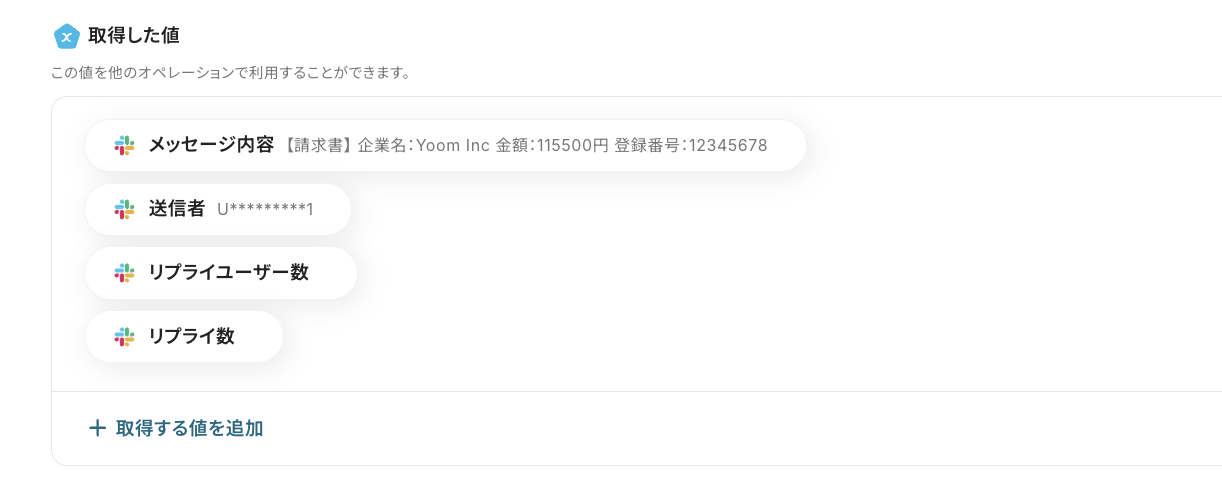Choose the リプライユーザー数 chip label
Screen dimensions: 1222x502
228,273
